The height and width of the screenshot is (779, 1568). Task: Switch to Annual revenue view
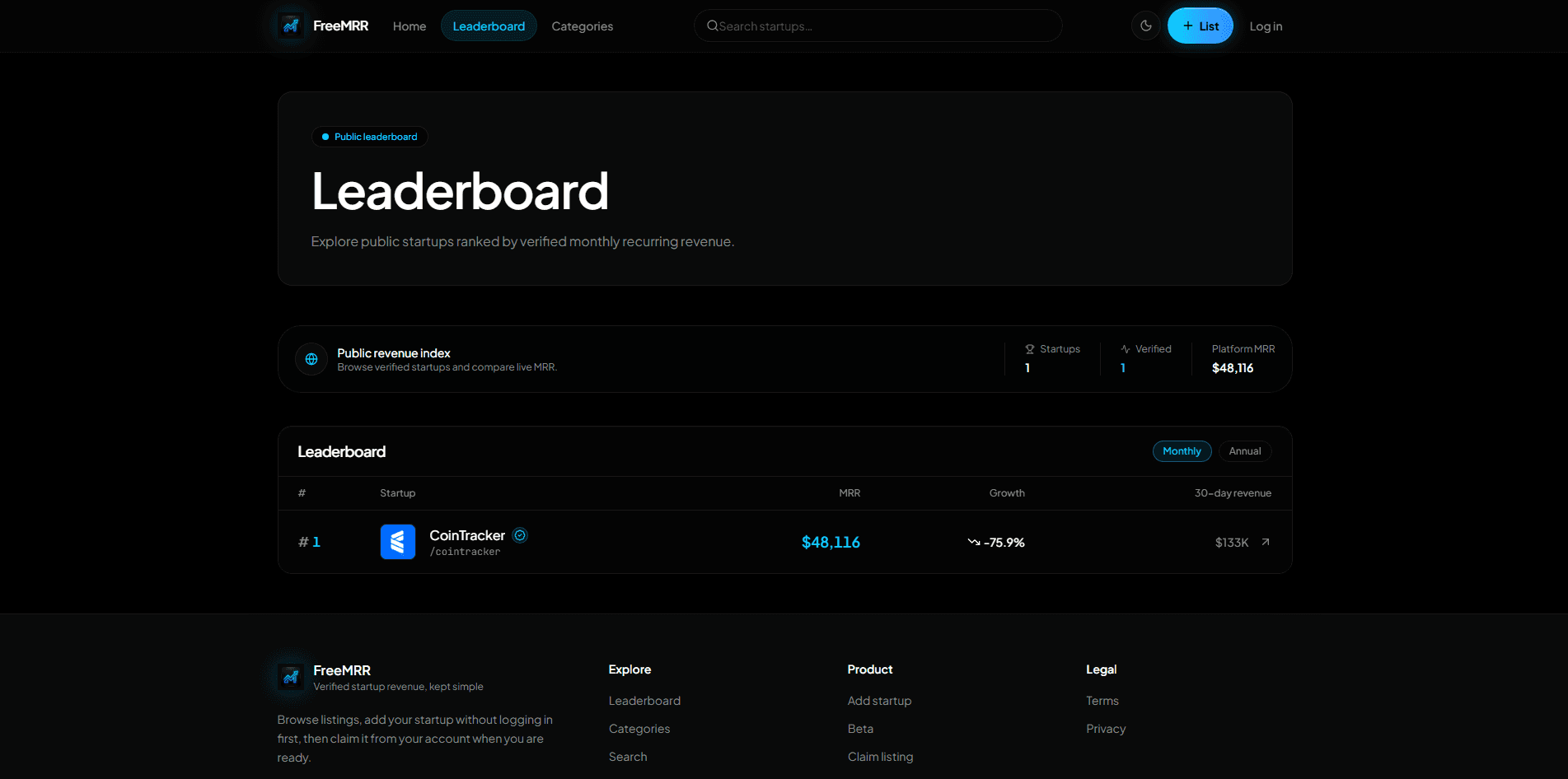click(1245, 451)
